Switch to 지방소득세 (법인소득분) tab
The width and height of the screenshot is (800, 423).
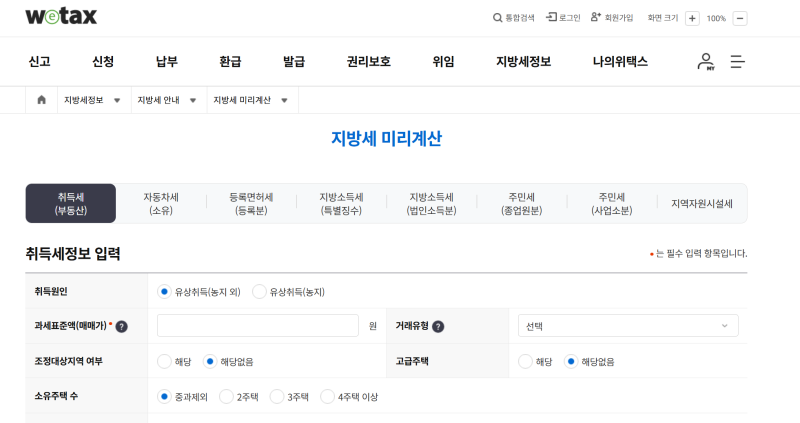point(432,204)
